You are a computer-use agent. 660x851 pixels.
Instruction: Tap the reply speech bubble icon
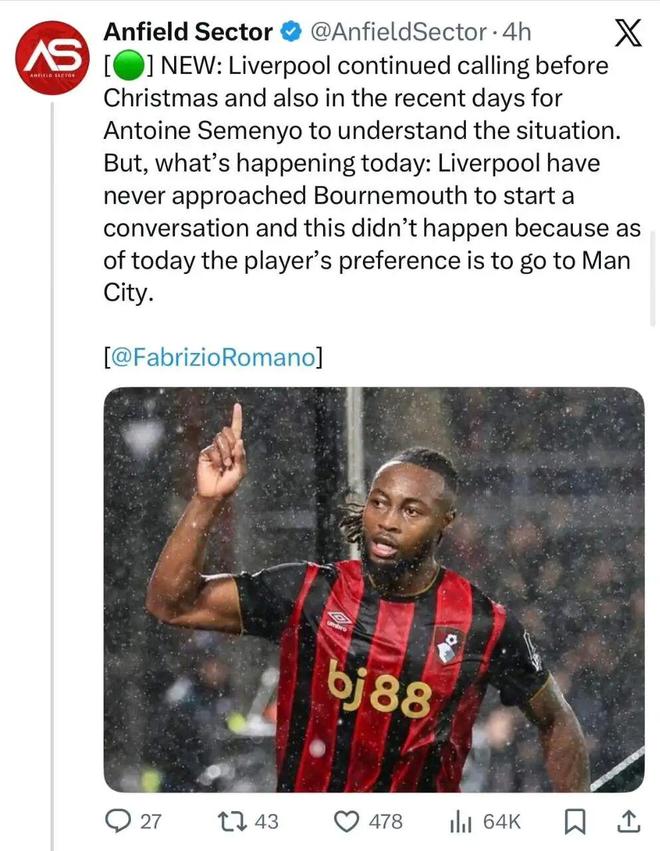[x=119, y=822]
